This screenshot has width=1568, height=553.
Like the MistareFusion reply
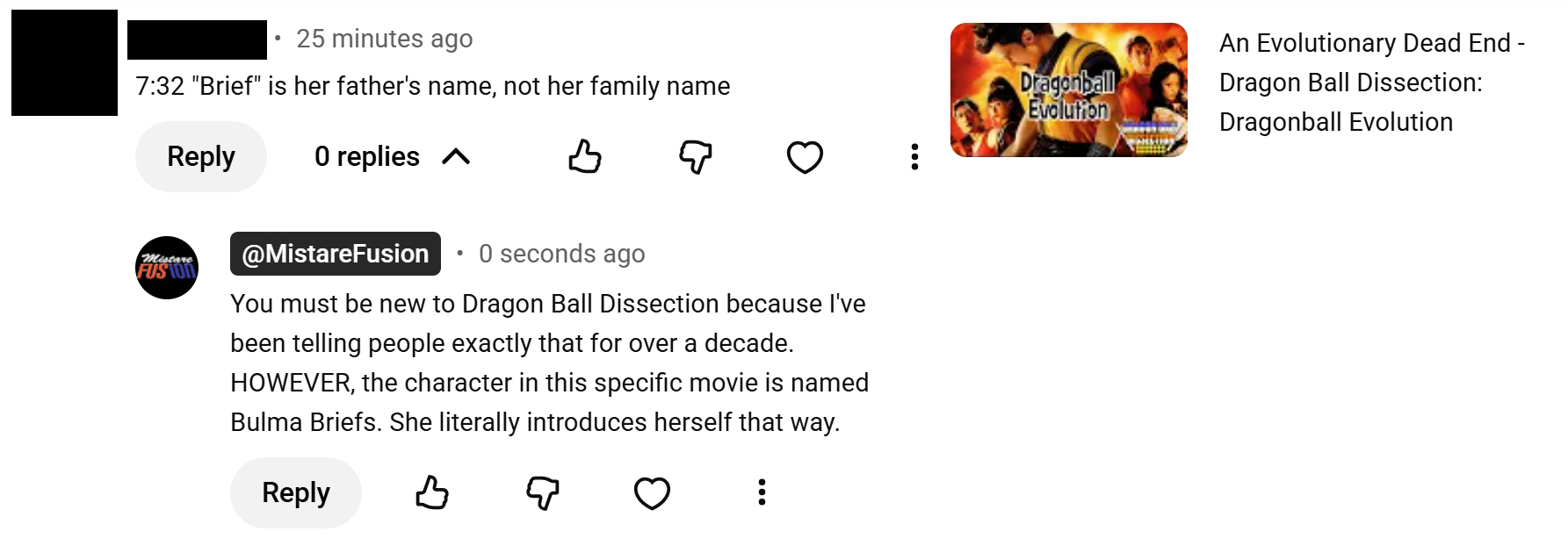[432, 492]
